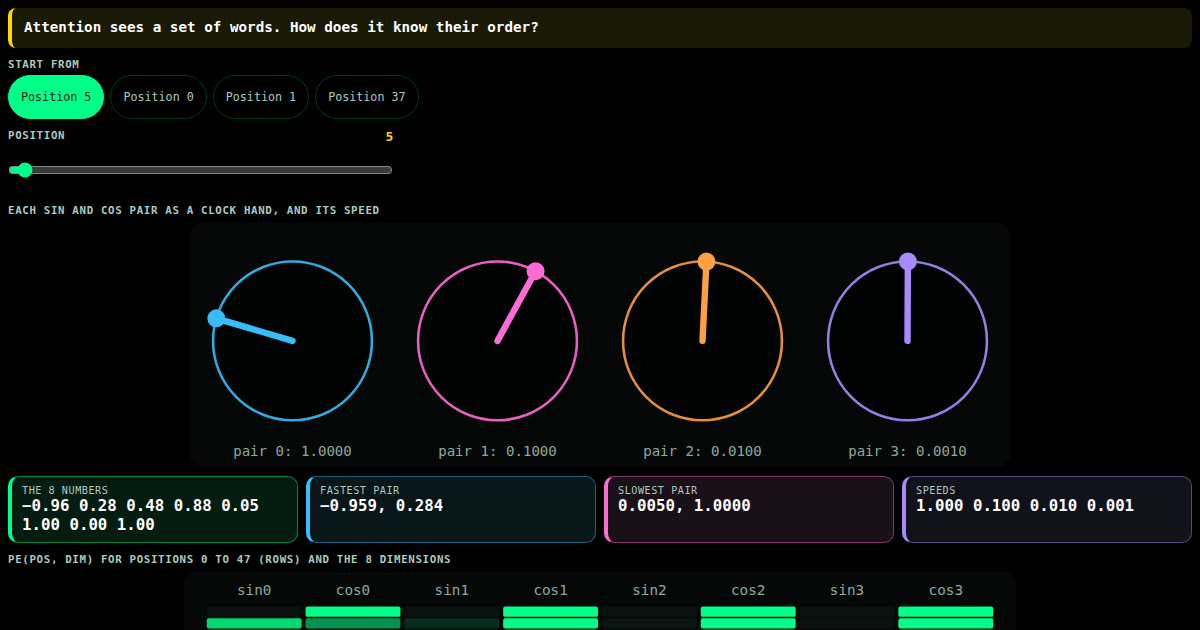1200x630 pixels.
Task: Click the cos1 column header
Action: coord(550,590)
